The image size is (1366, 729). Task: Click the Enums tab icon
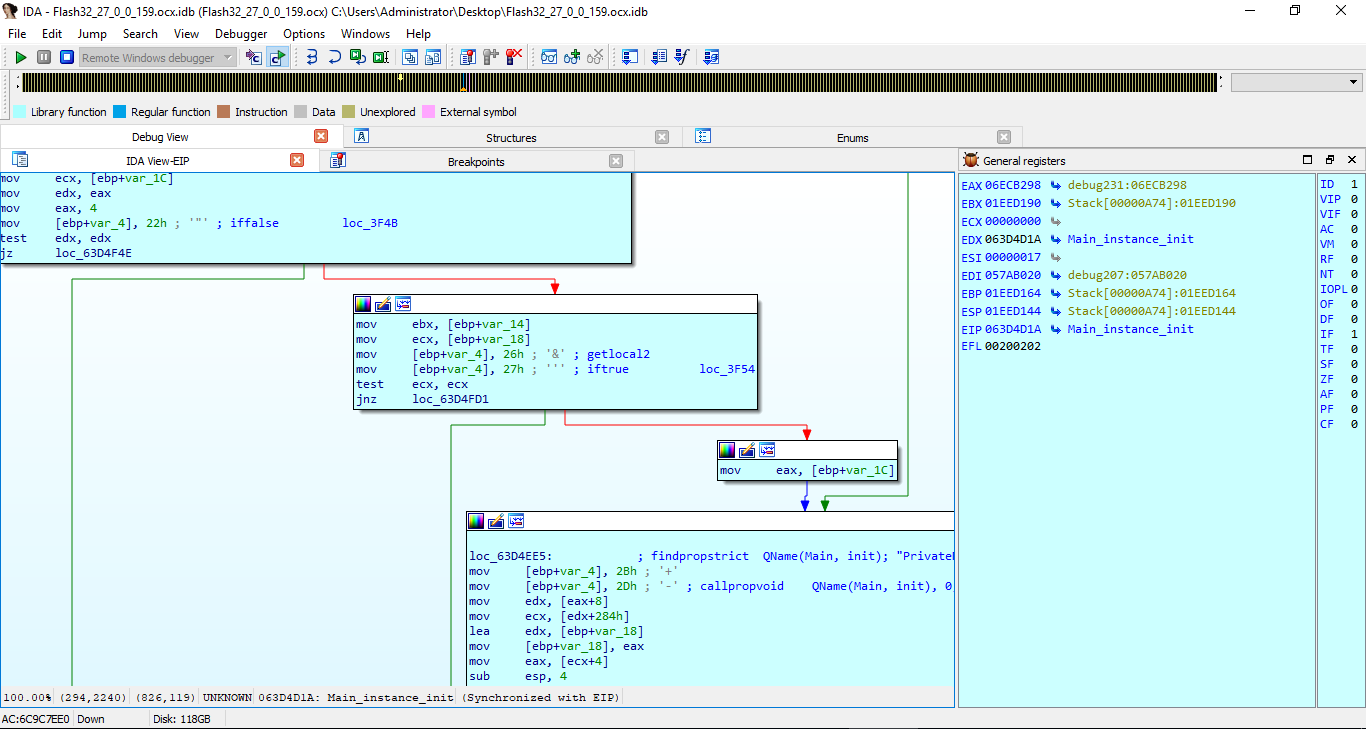pyautogui.click(x=703, y=137)
